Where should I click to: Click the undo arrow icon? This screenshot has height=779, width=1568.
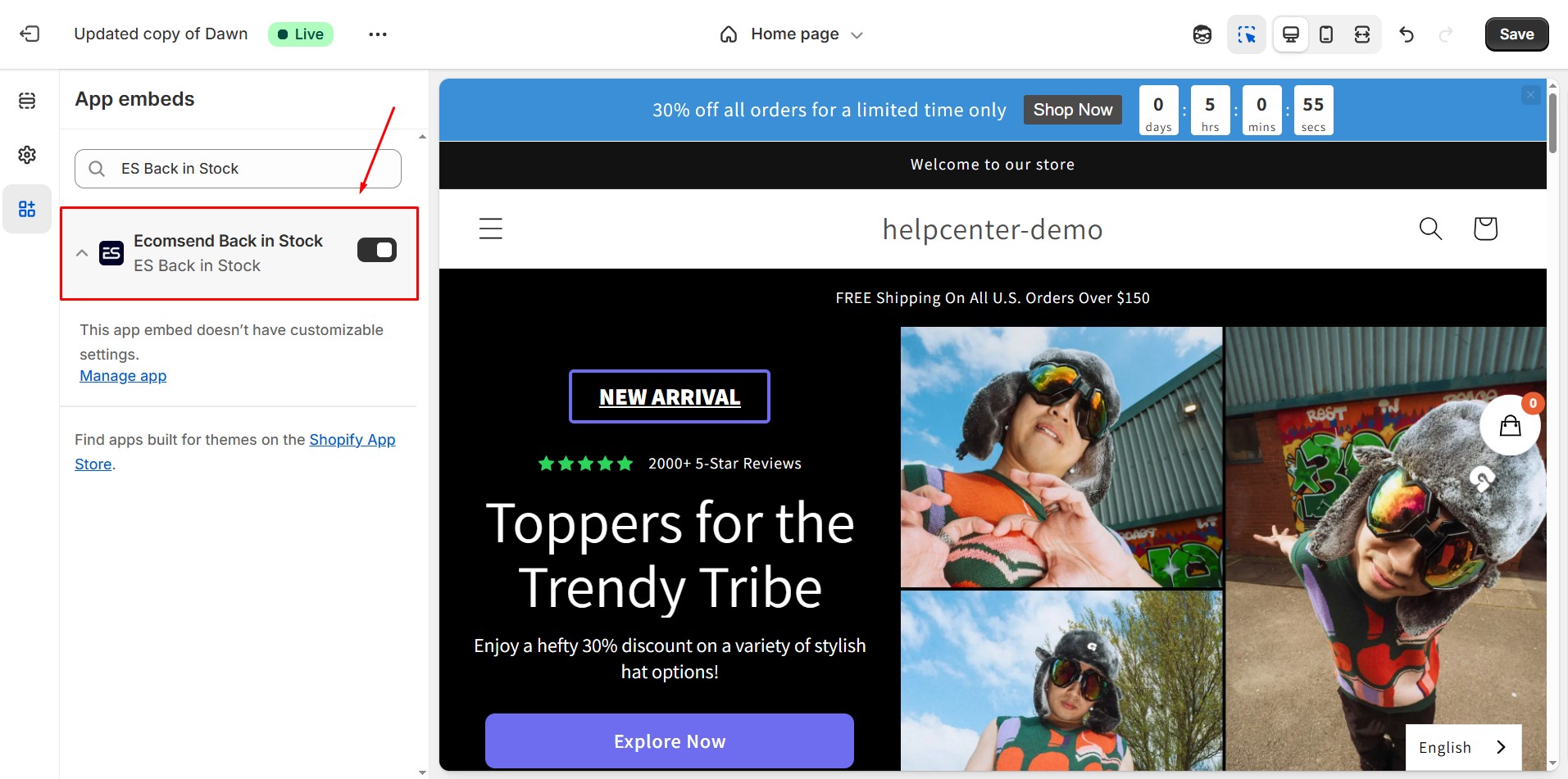pos(1407,34)
